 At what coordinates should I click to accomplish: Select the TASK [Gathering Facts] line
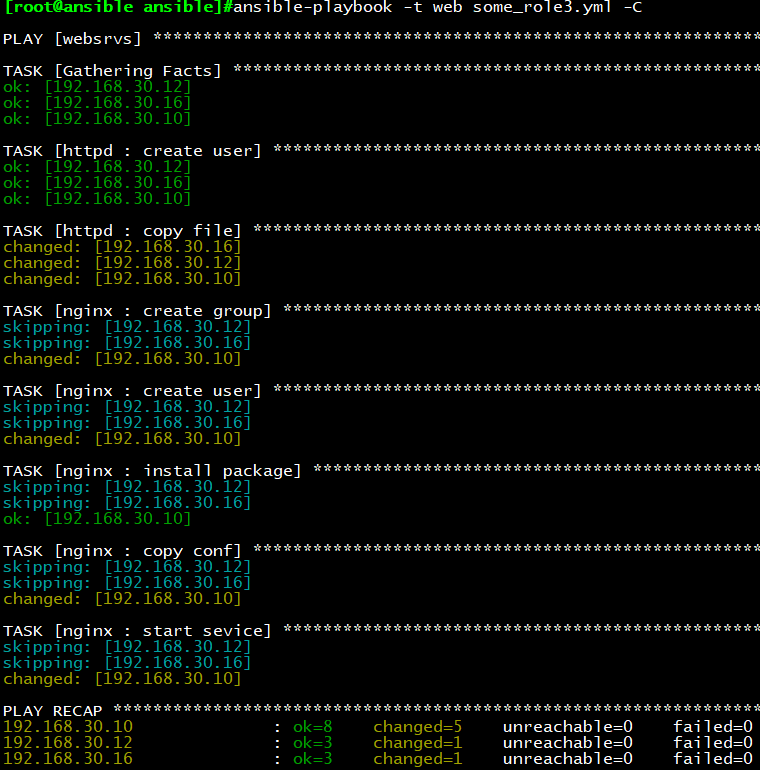click(381, 71)
